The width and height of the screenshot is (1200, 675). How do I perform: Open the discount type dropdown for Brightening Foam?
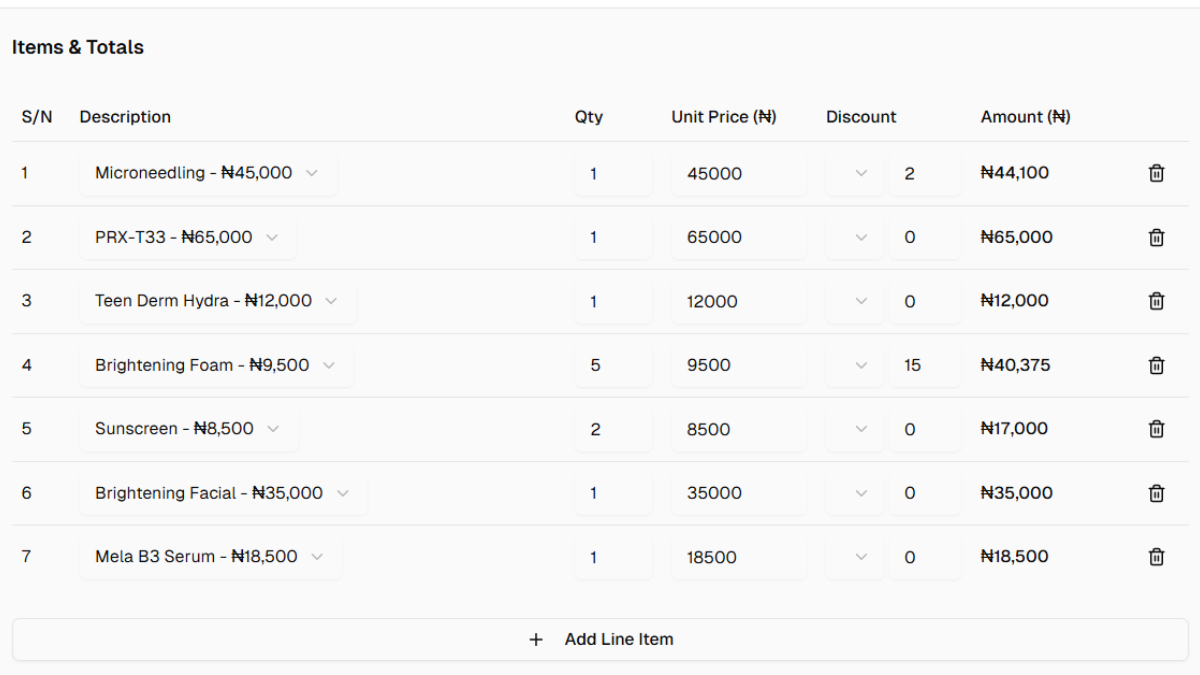[x=855, y=365]
